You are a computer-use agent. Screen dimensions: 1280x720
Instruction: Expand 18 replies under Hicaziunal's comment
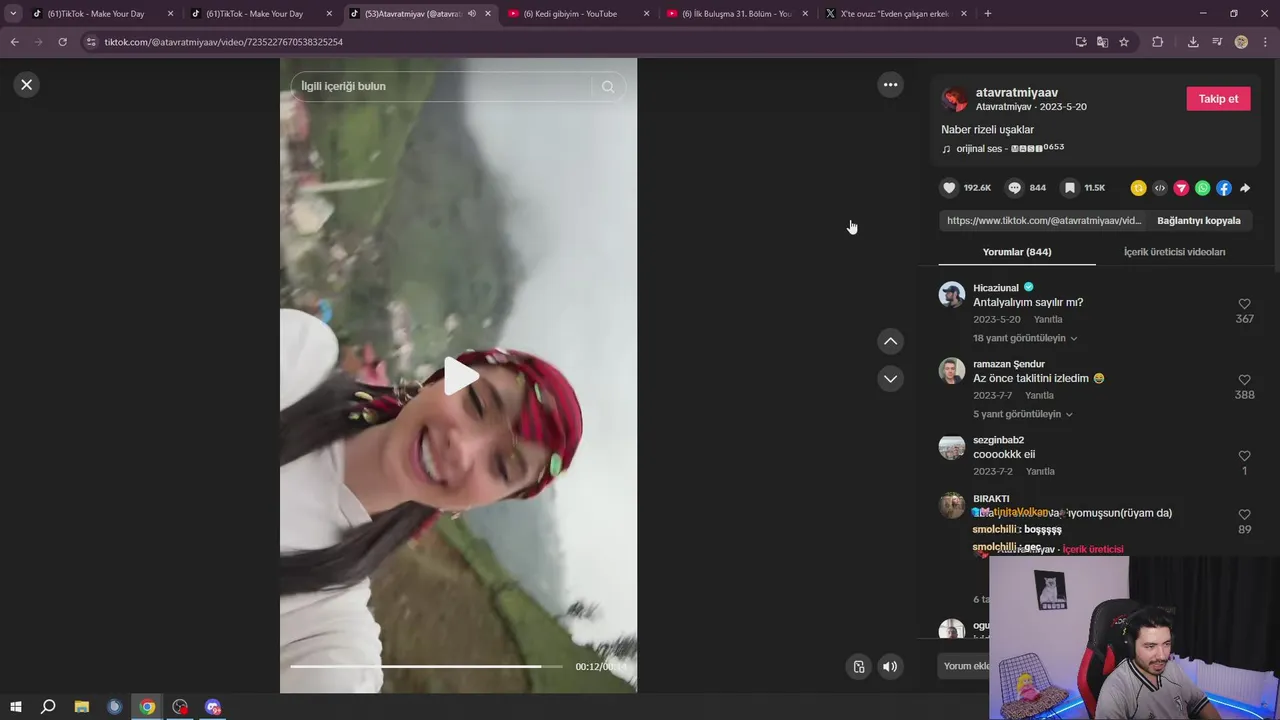click(x=1025, y=338)
